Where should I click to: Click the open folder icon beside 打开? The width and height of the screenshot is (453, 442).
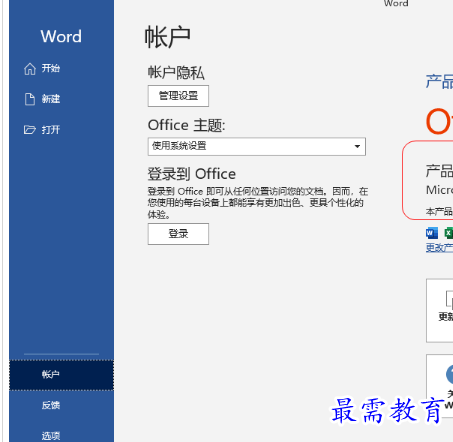[30, 129]
